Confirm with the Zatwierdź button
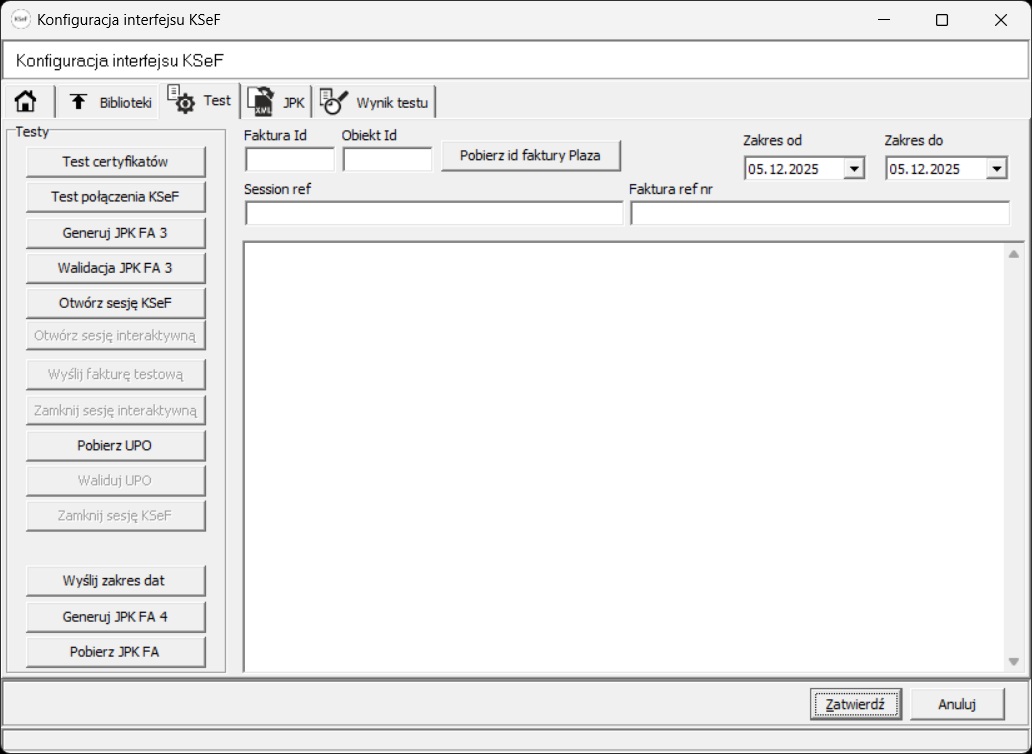 (x=856, y=704)
